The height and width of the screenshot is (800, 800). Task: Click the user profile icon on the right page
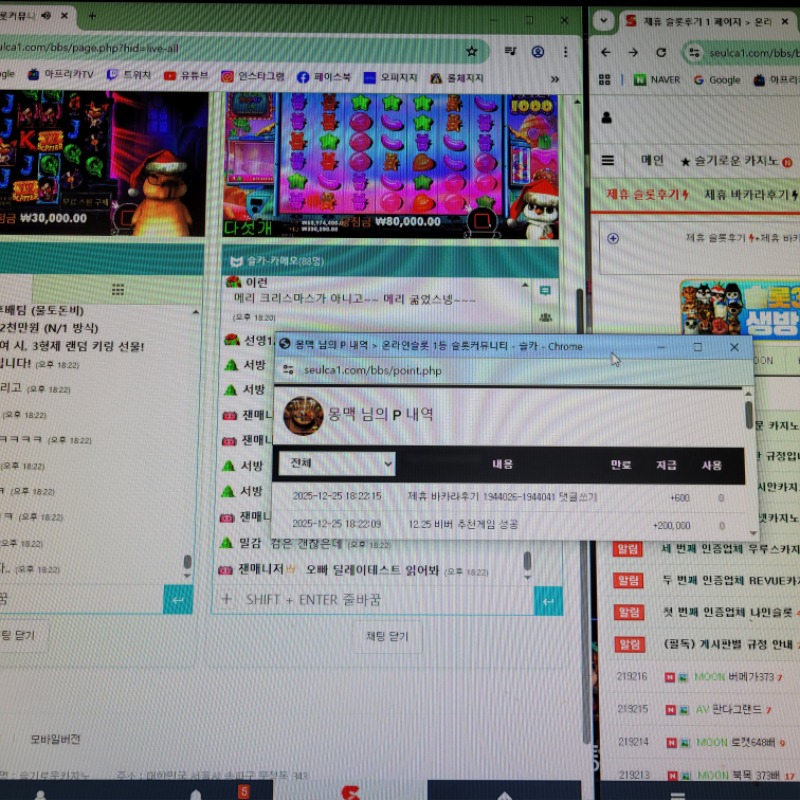click(x=607, y=118)
